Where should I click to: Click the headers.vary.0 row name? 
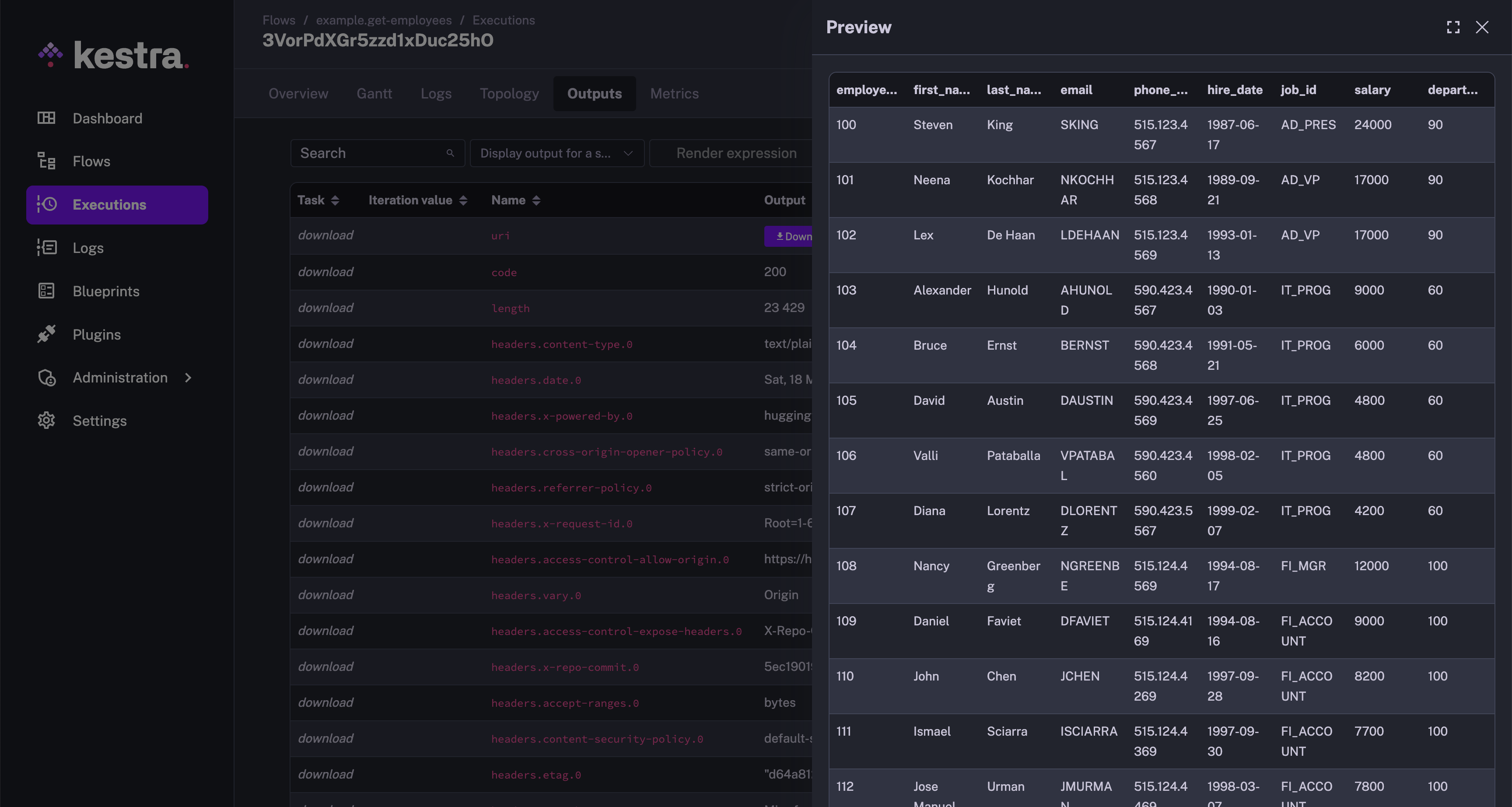[536, 595]
